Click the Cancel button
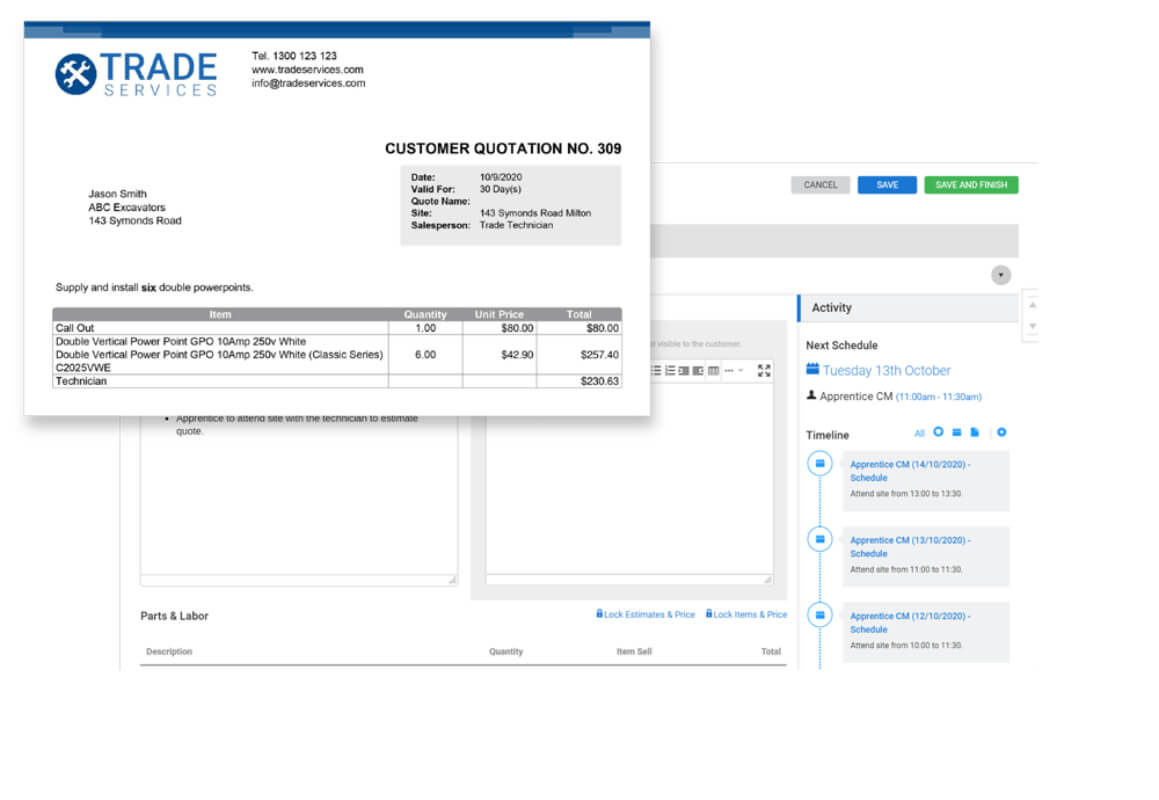The height and width of the screenshot is (800, 1159). coord(820,185)
